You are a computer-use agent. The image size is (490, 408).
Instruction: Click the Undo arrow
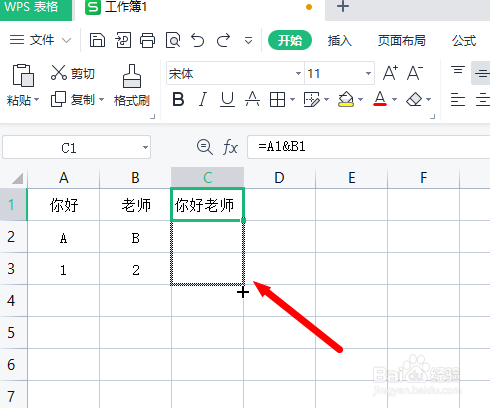[198, 40]
